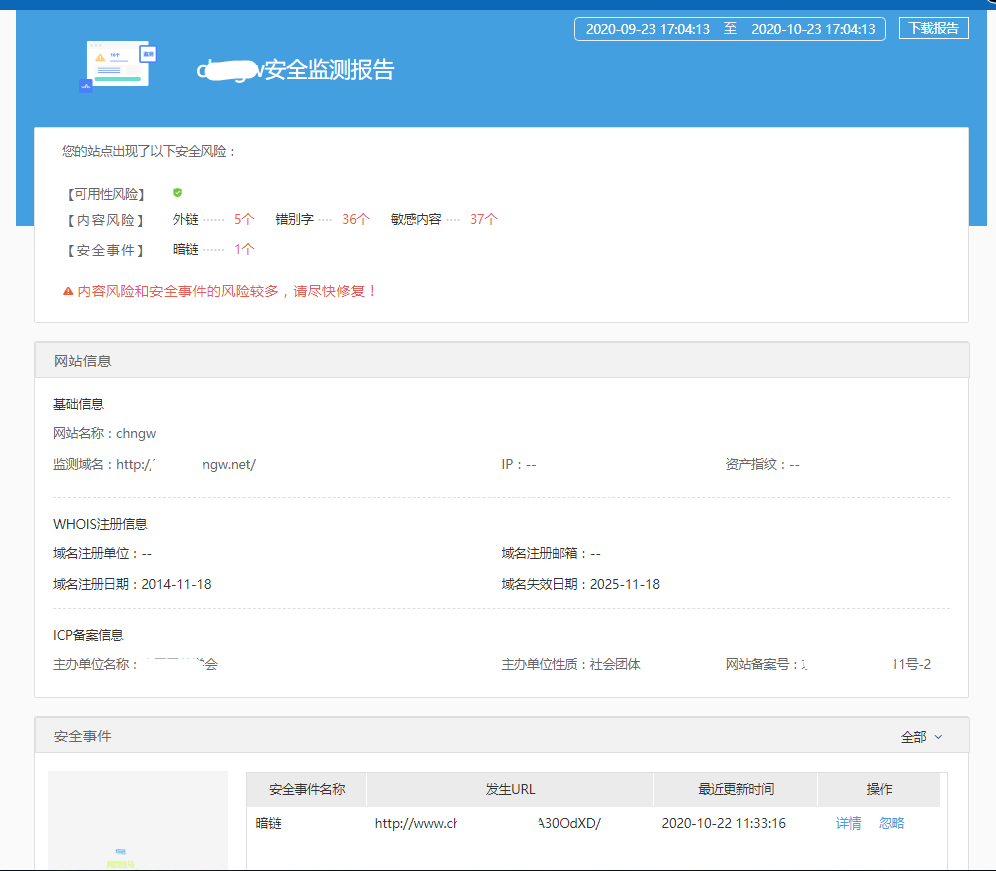Expand the 全部 filter dropdown

tap(921, 737)
